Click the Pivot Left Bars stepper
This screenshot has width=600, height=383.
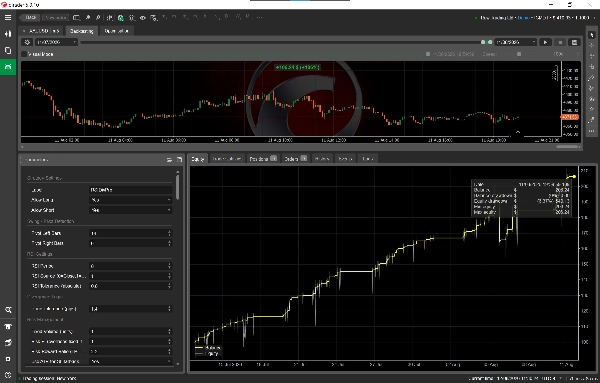[x=169, y=233]
